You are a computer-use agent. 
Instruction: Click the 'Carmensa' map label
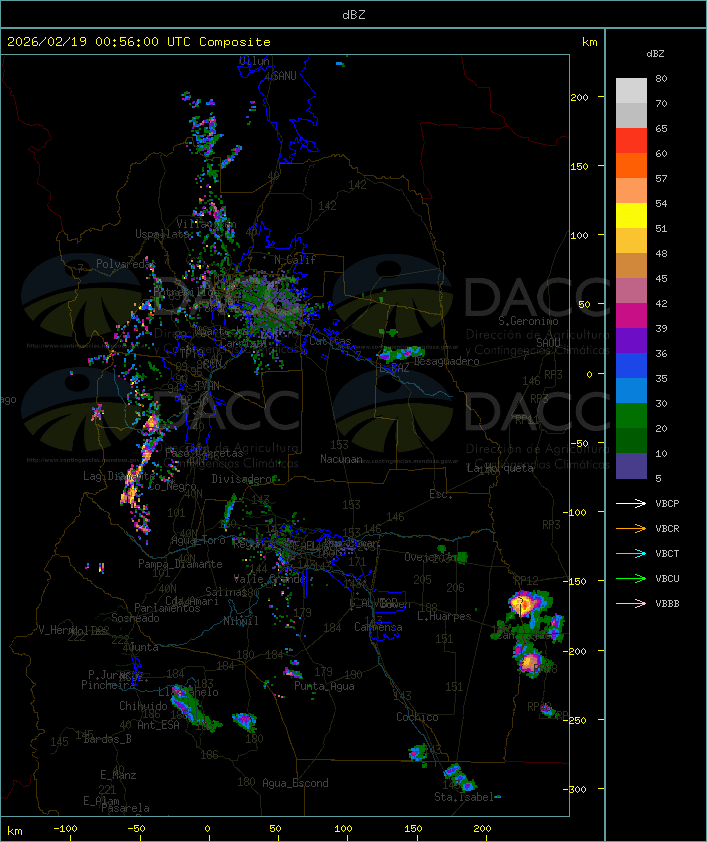pyautogui.click(x=378, y=627)
